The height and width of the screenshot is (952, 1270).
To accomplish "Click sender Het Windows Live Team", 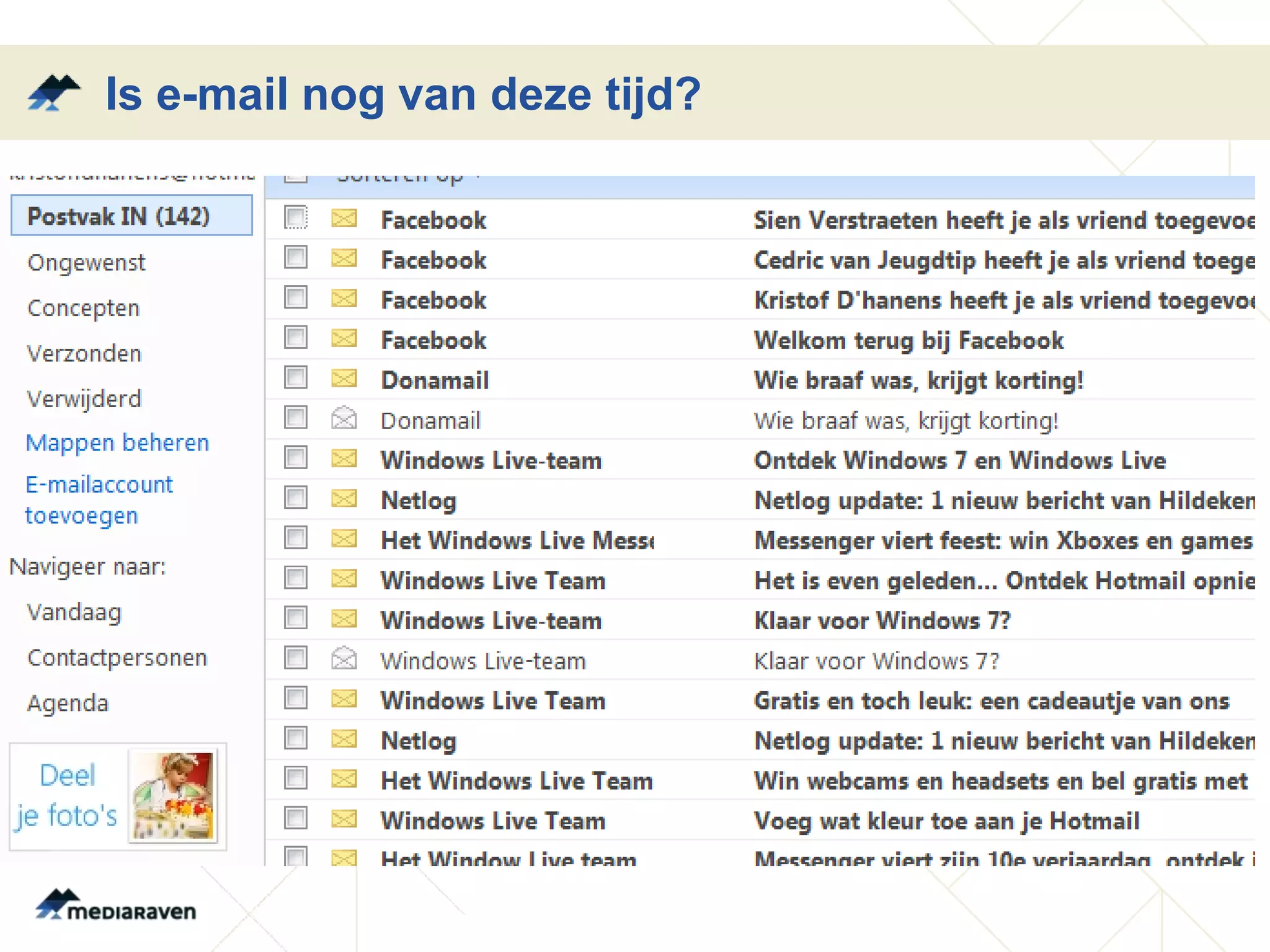I will [517, 781].
